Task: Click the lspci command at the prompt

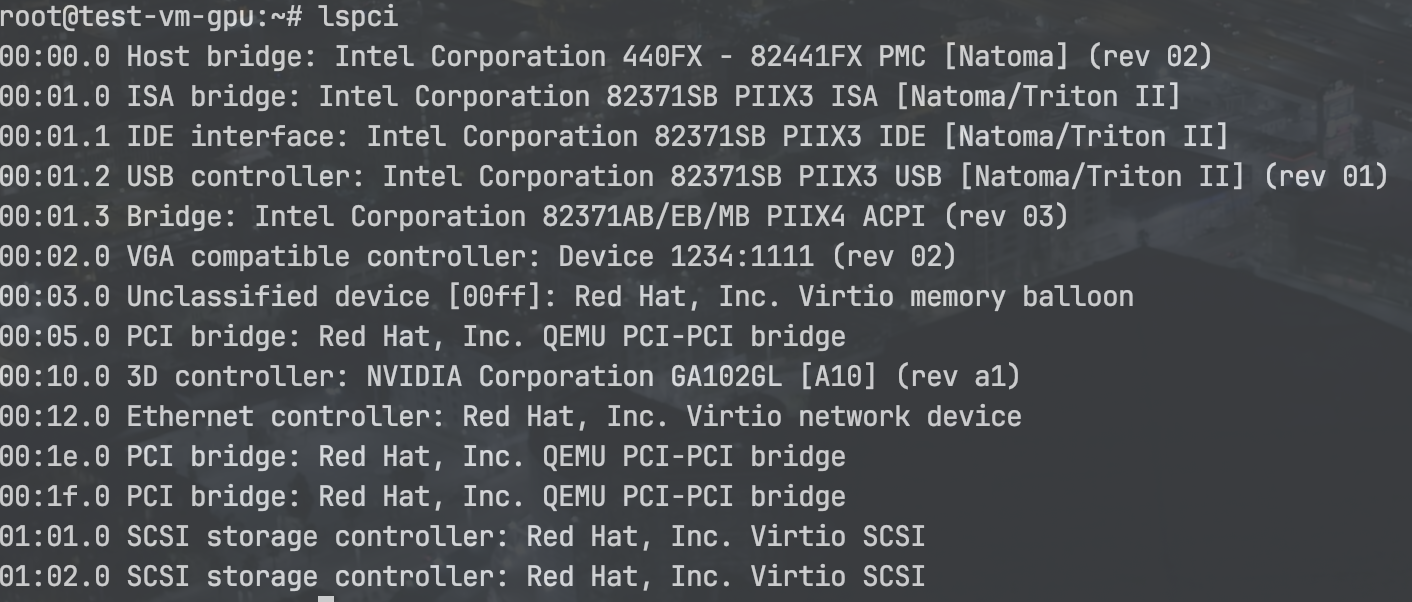Action: tap(358, 16)
